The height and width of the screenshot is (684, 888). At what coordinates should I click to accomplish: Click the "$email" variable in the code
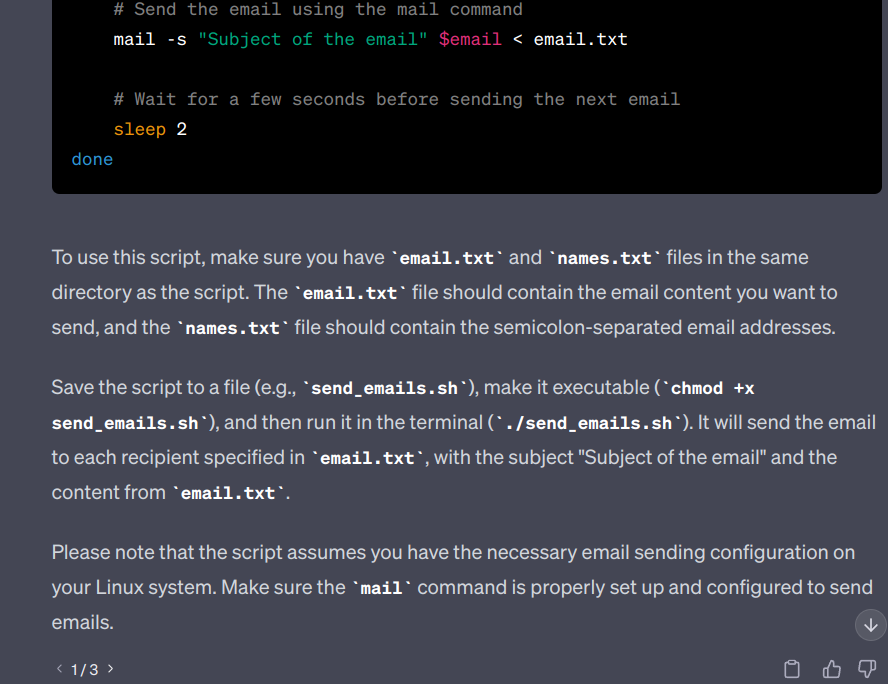470,39
